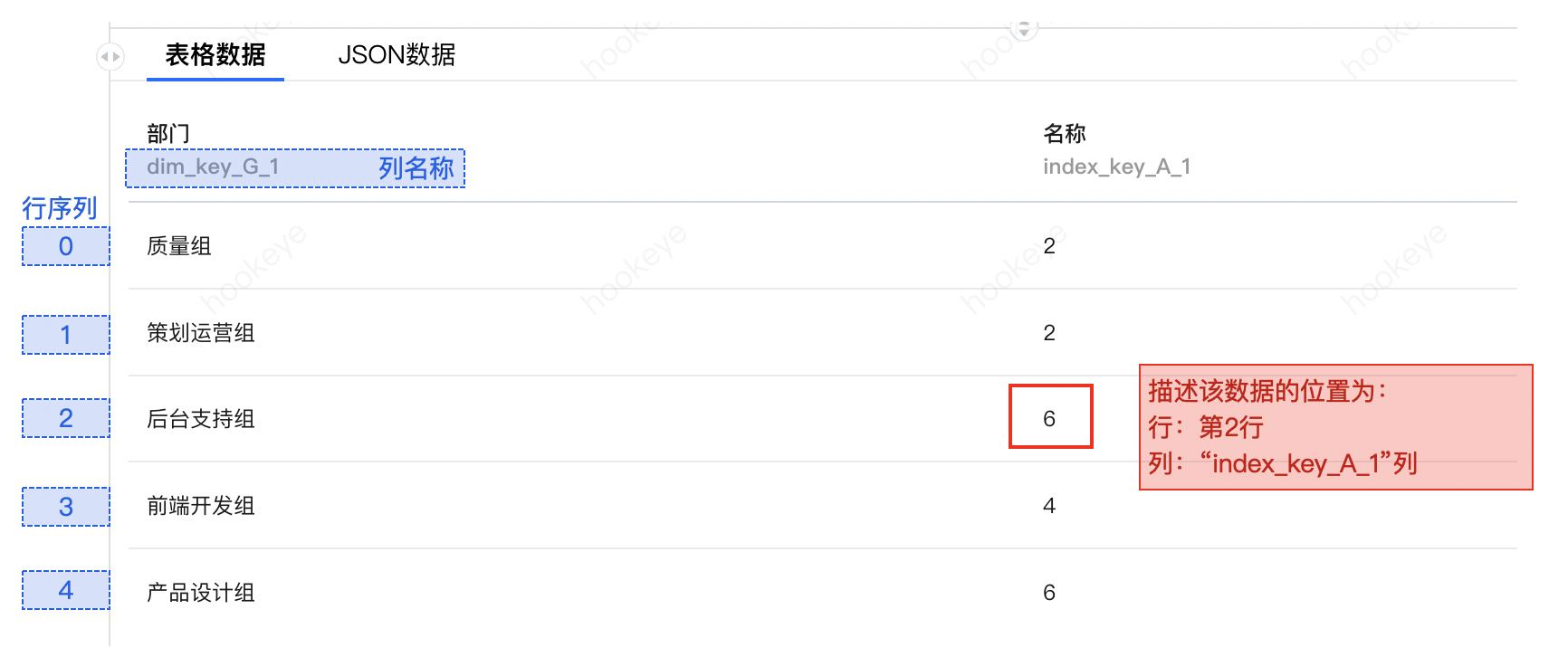Screen dimensions: 1568x657
Task: Click row index 2 box
Action: [x=66, y=418]
